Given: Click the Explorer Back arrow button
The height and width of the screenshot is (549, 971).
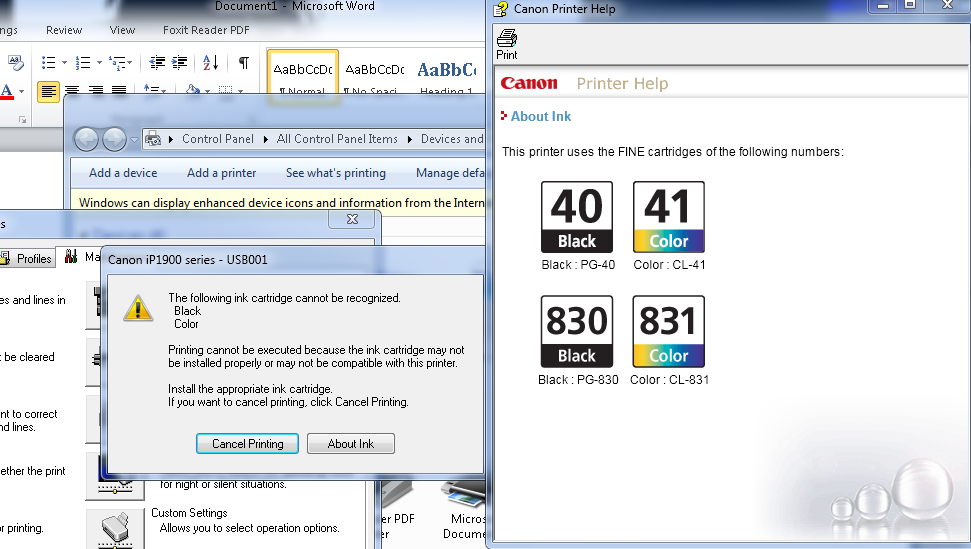Looking at the screenshot, I should point(87,139).
